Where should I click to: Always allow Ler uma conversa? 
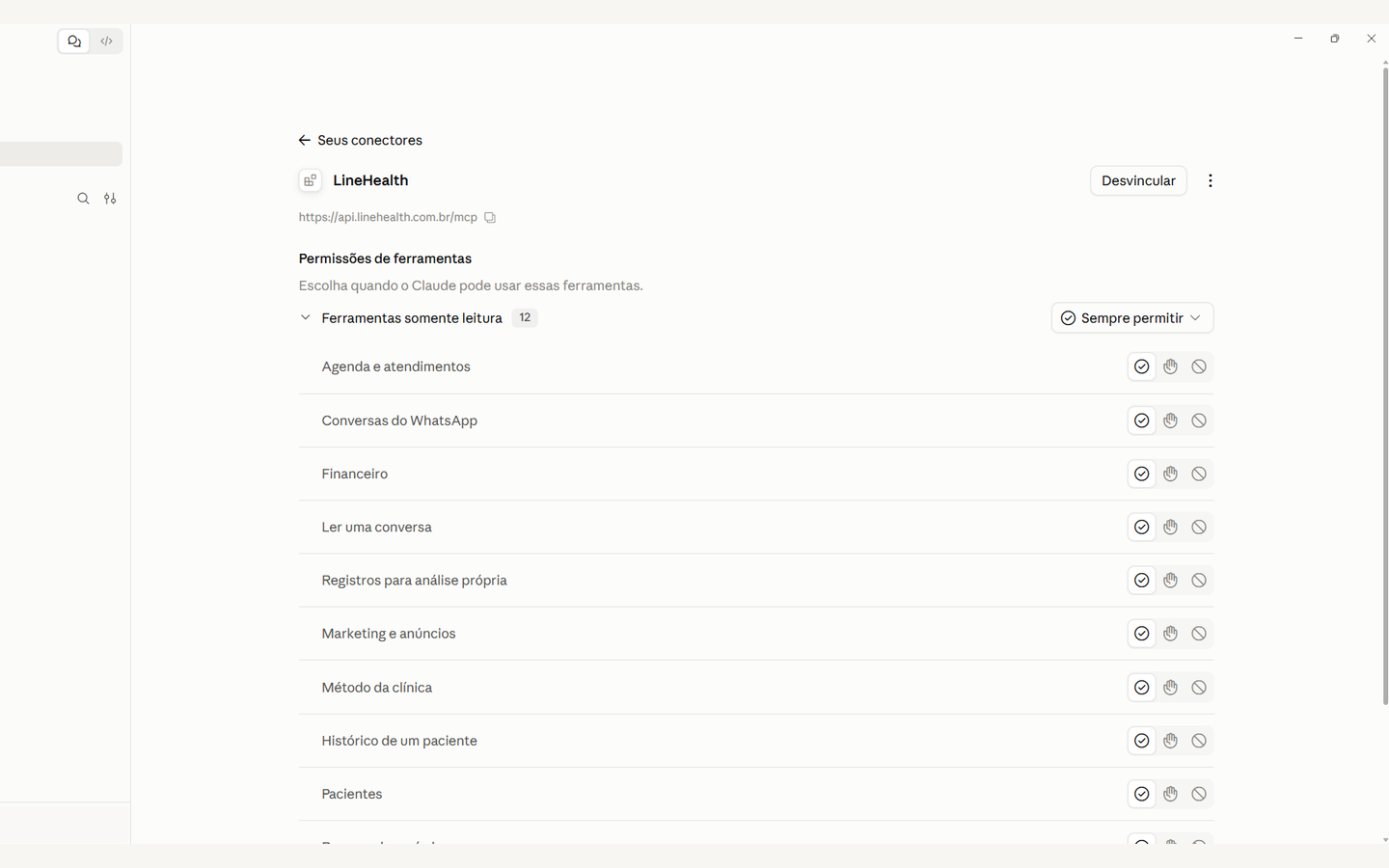[x=1141, y=528]
